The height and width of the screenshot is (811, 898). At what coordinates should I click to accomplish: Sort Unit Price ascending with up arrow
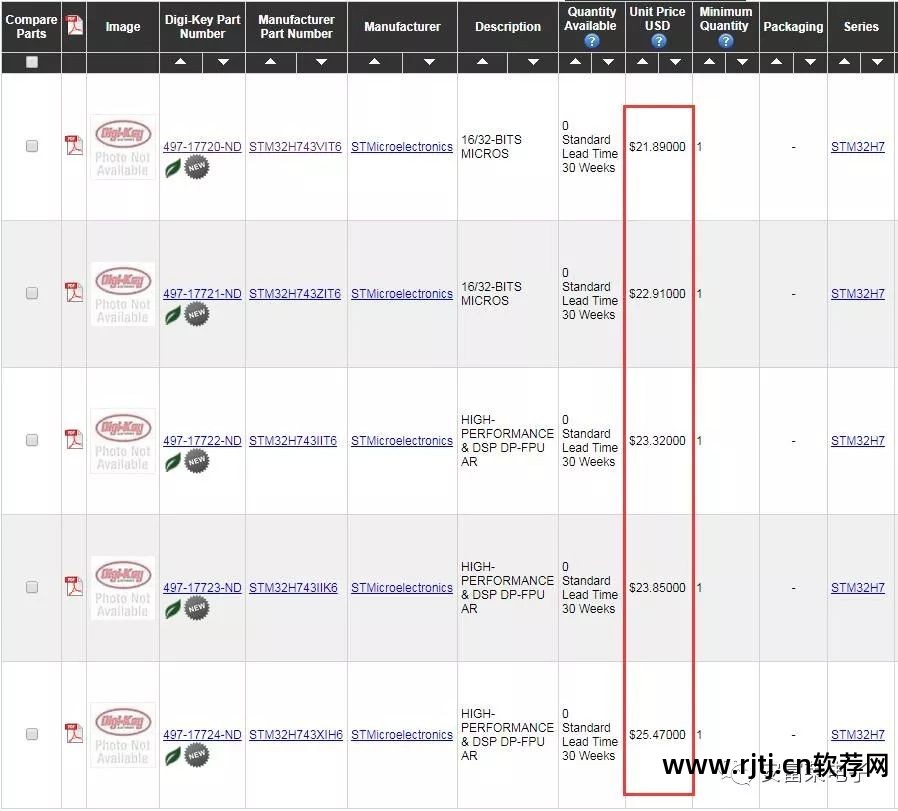[x=643, y=62]
